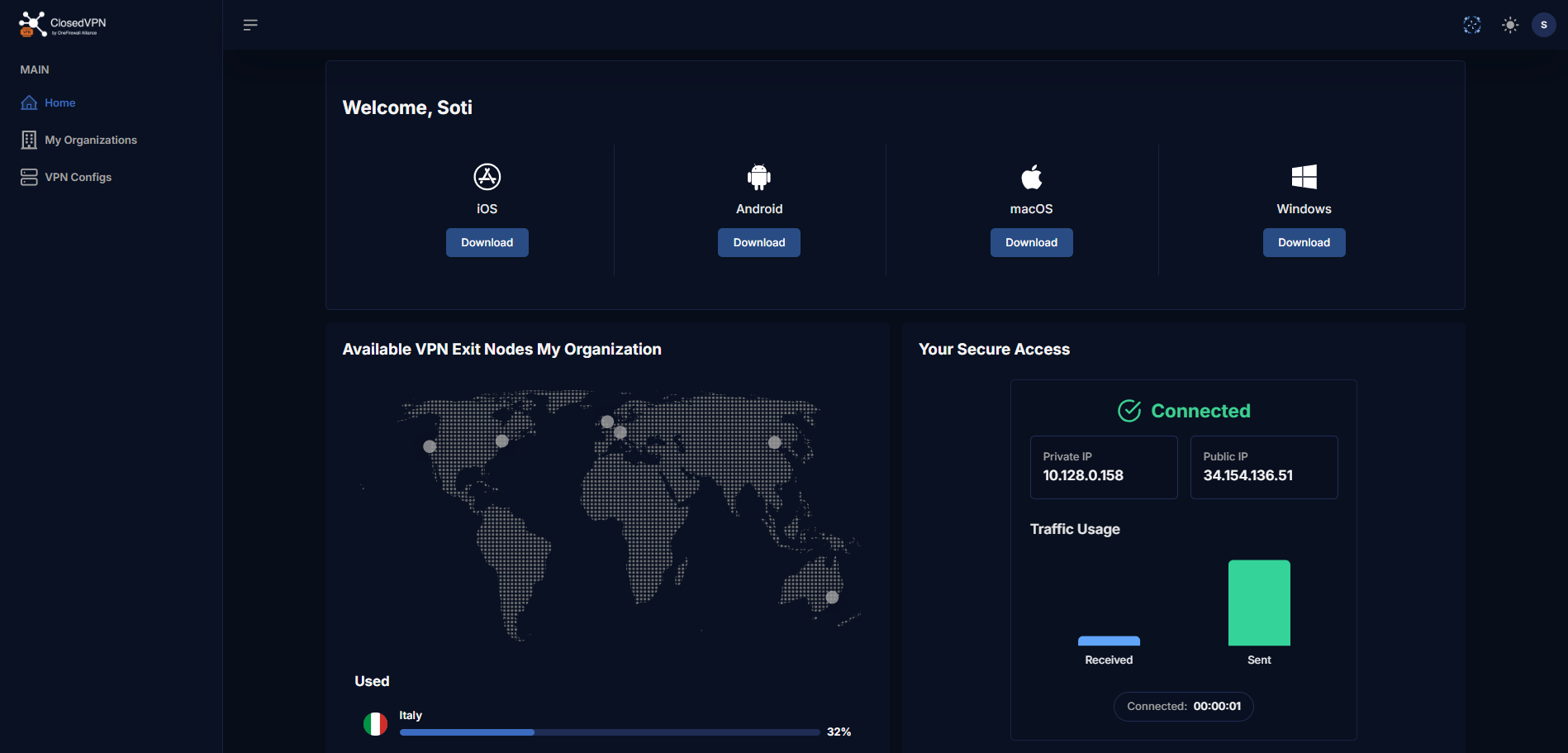Click the Italy flag icon
The image size is (1568, 753).
376,722
